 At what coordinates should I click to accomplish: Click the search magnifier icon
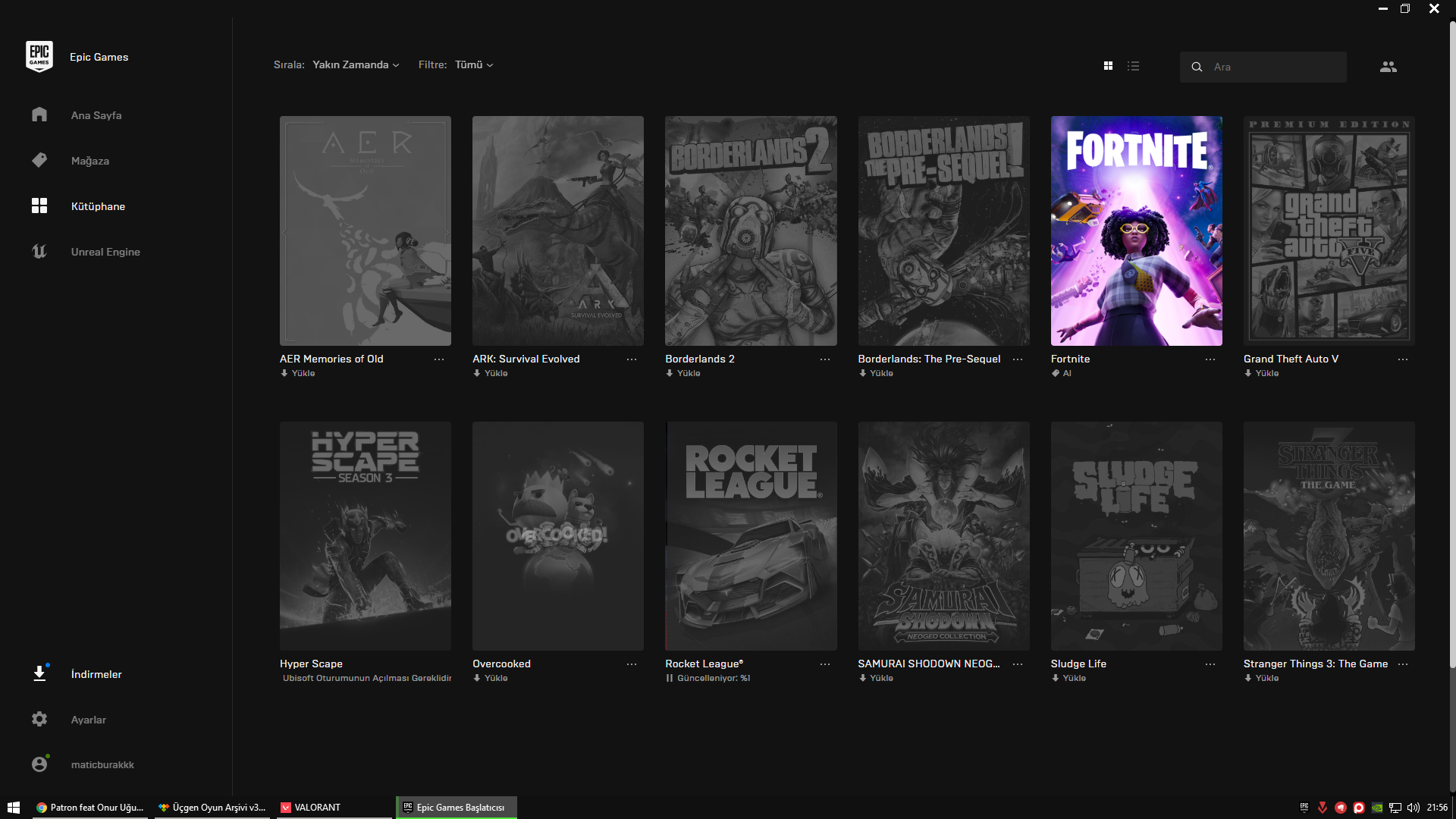click(x=1197, y=67)
